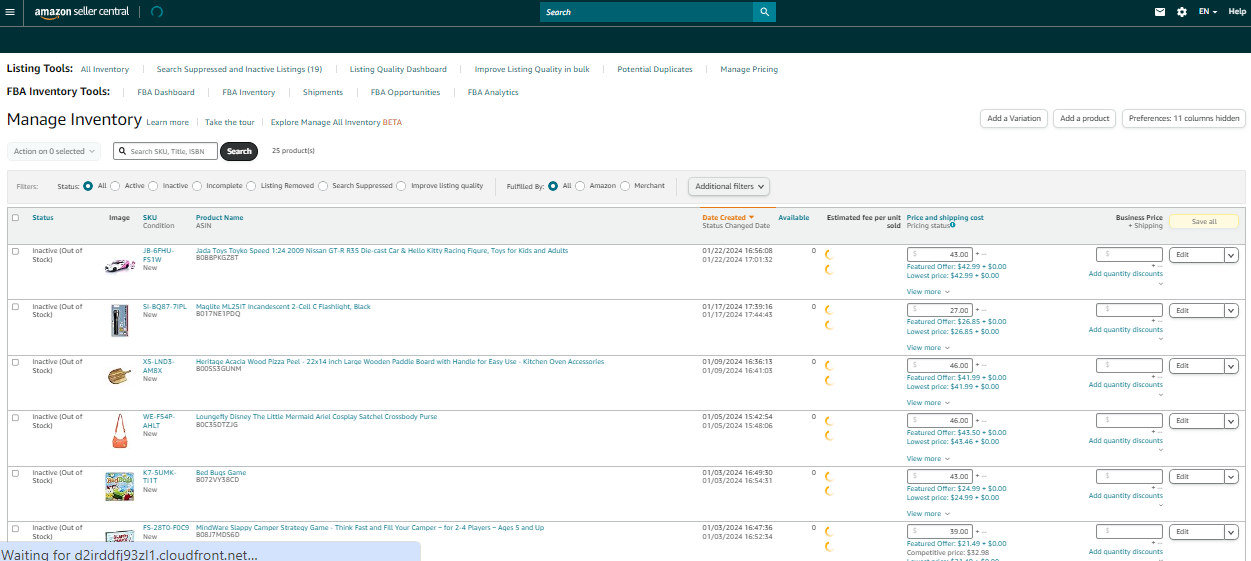This screenshot has height=561, width=1251.
Task: Click the Edit button for Bed Bugs Game row
Action: click(x=1196, y=477)
